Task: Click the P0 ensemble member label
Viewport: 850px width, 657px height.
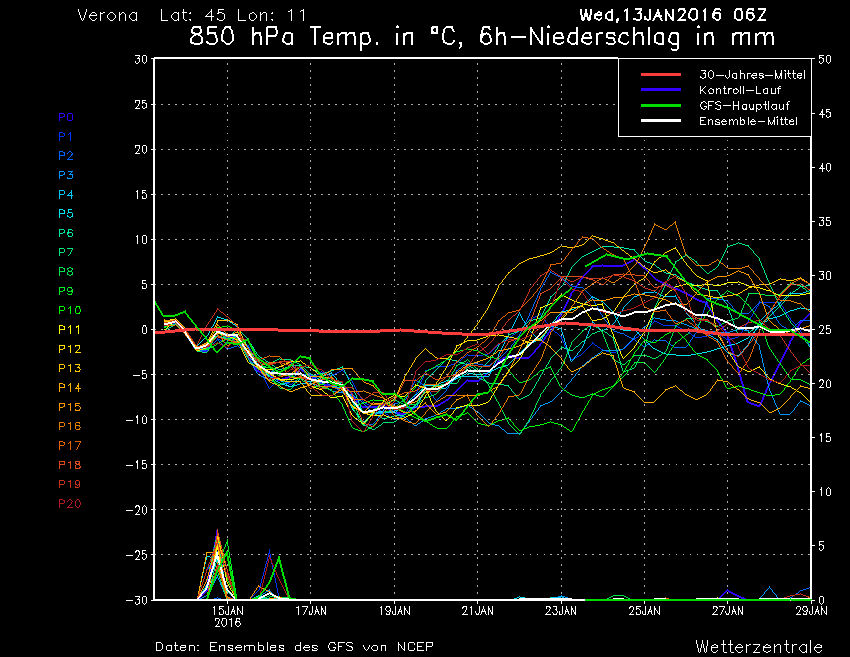Action: coord(66,117)
